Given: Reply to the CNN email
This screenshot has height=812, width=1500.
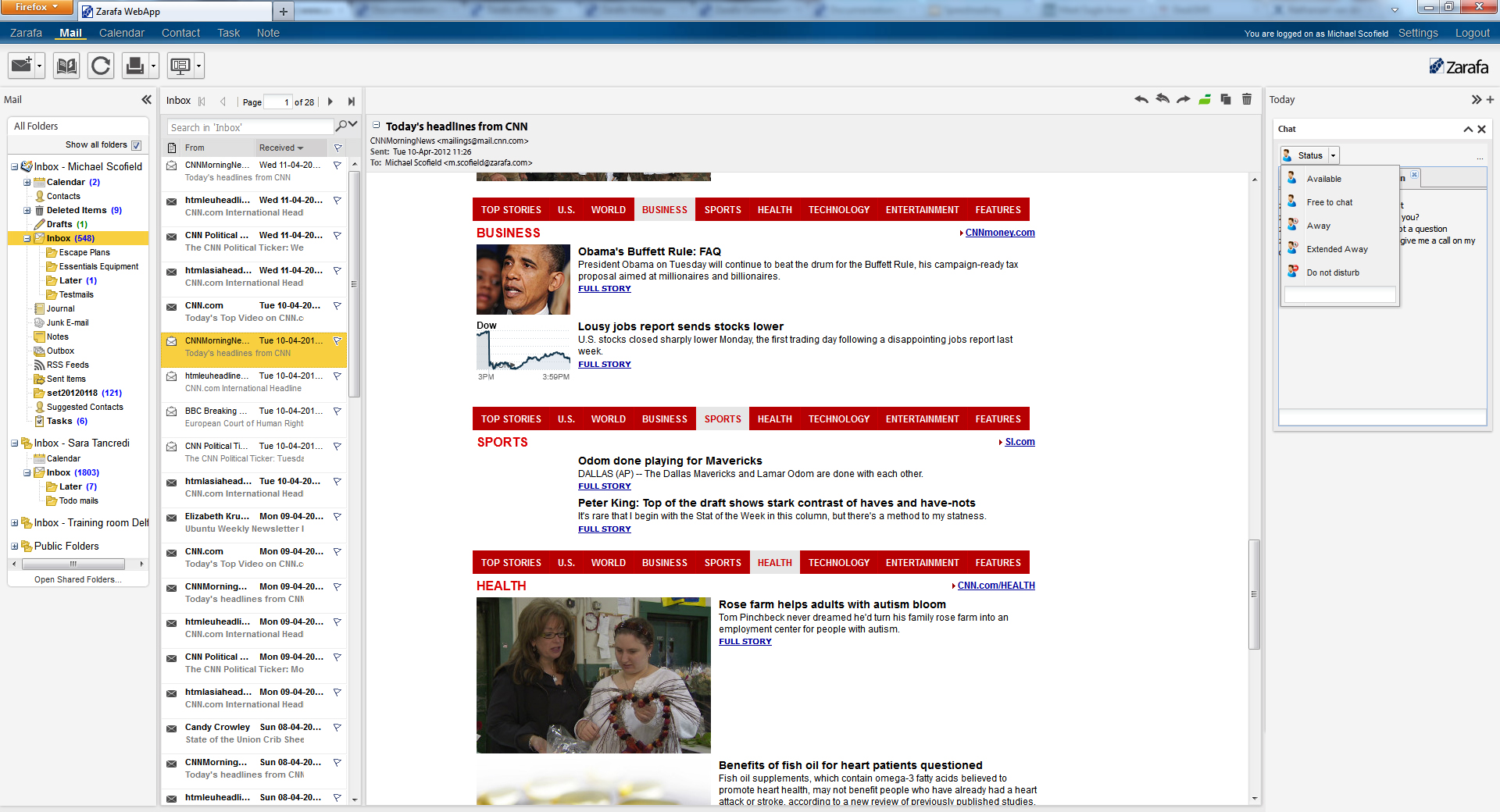Looking at the screenshot, I should point(1141,99).
